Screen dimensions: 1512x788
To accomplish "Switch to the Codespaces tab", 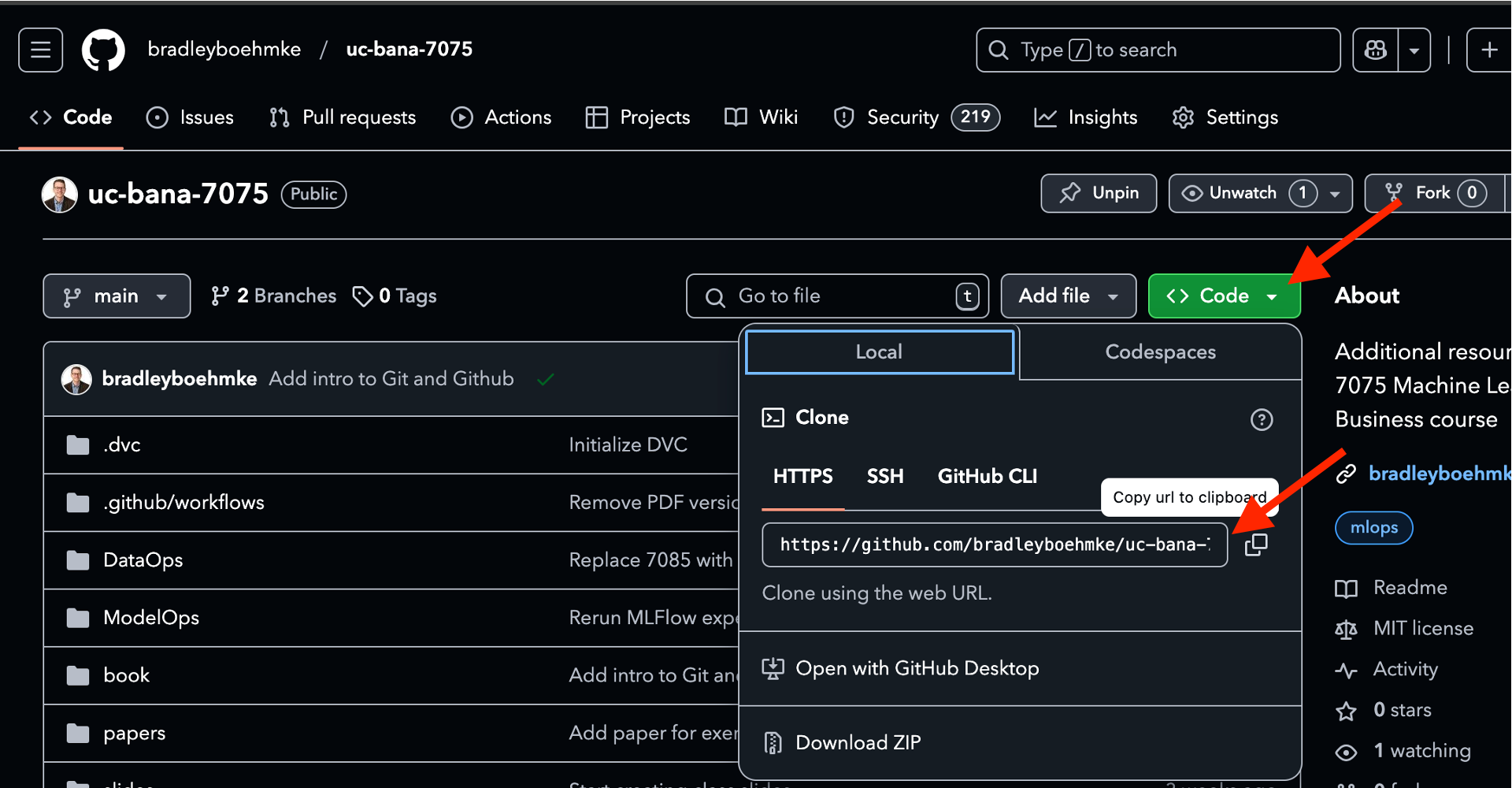I will coord(1160,352).
